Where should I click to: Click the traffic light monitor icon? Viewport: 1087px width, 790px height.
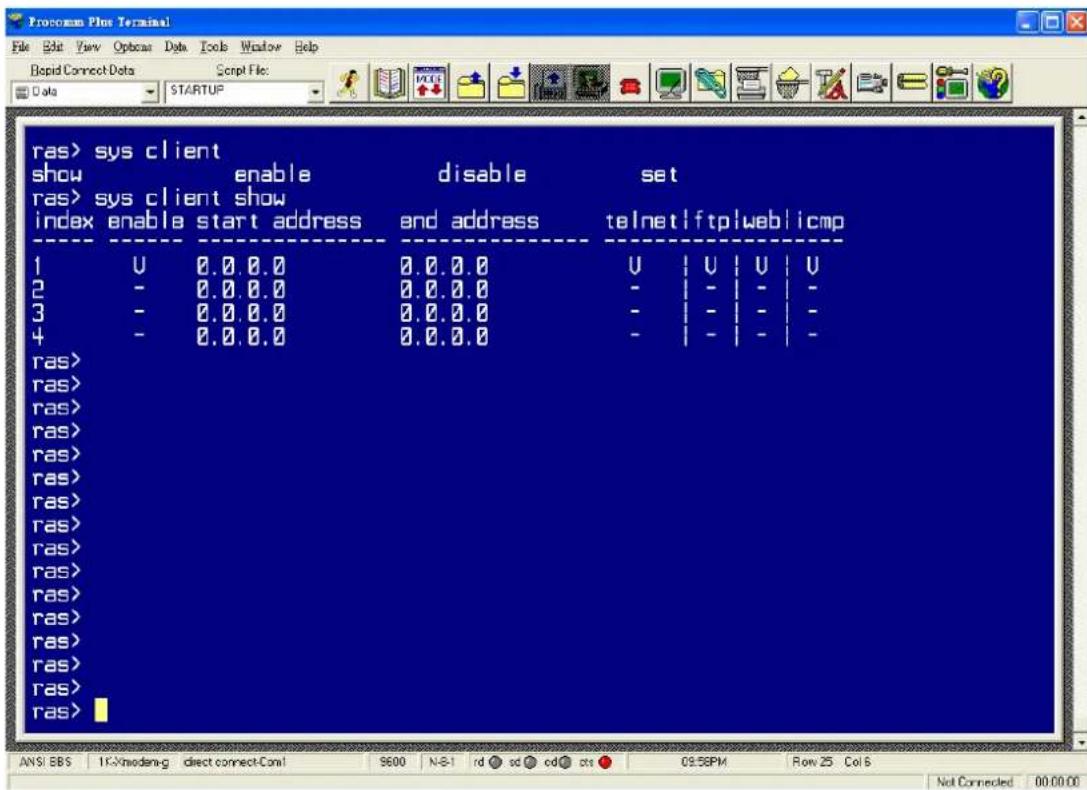pos(952,82)
